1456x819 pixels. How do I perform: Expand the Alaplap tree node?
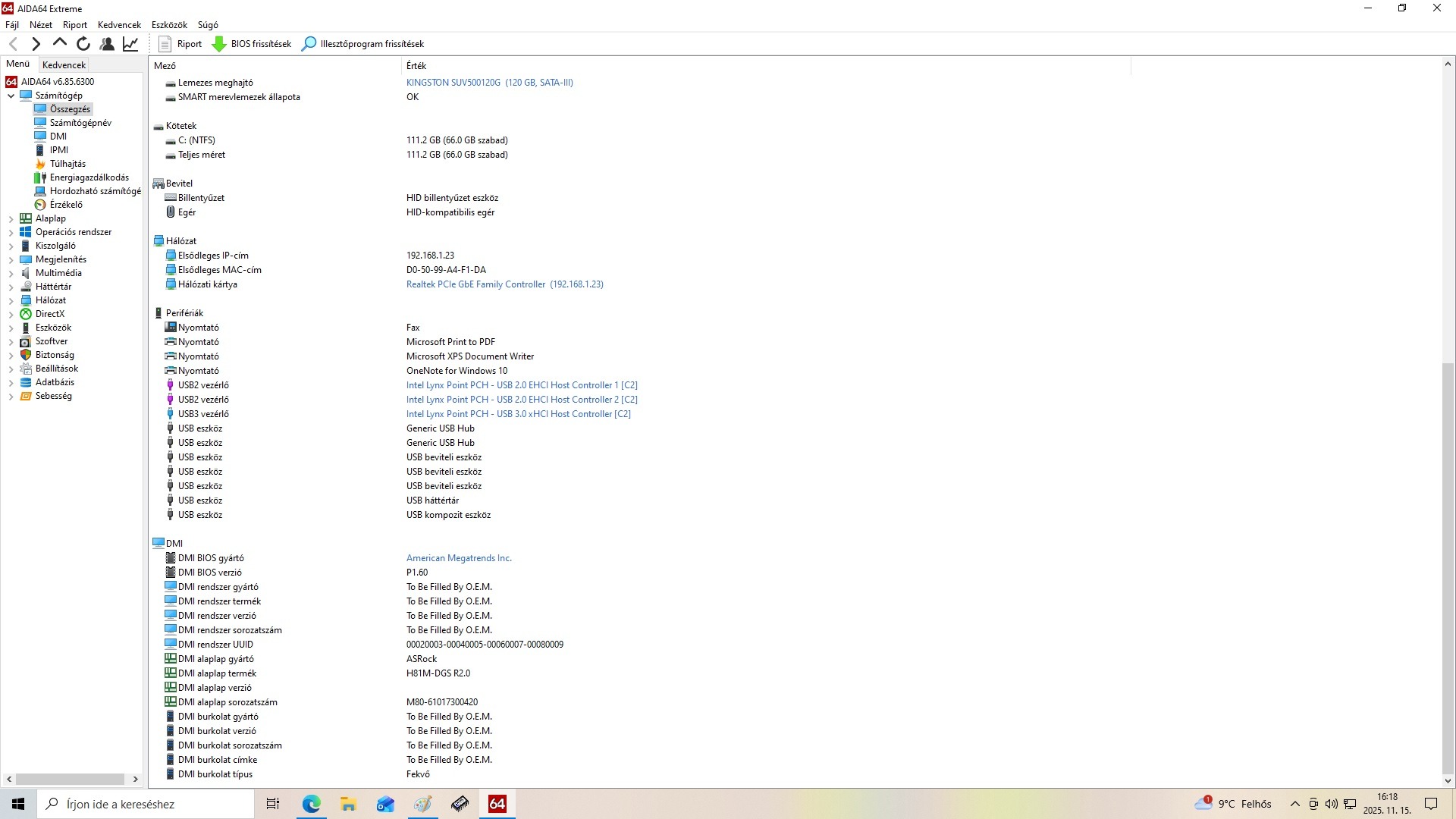(x=11, y=219)
